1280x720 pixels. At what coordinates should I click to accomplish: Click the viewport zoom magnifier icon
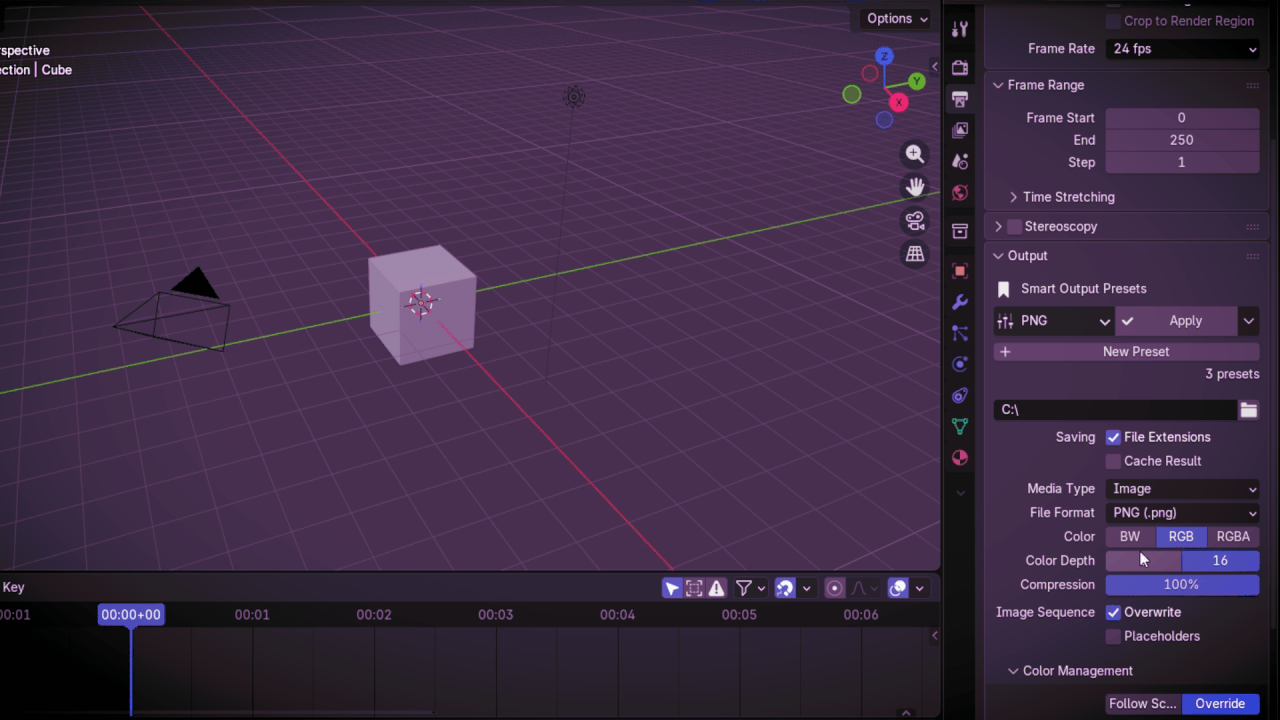[x=914, y=154]
